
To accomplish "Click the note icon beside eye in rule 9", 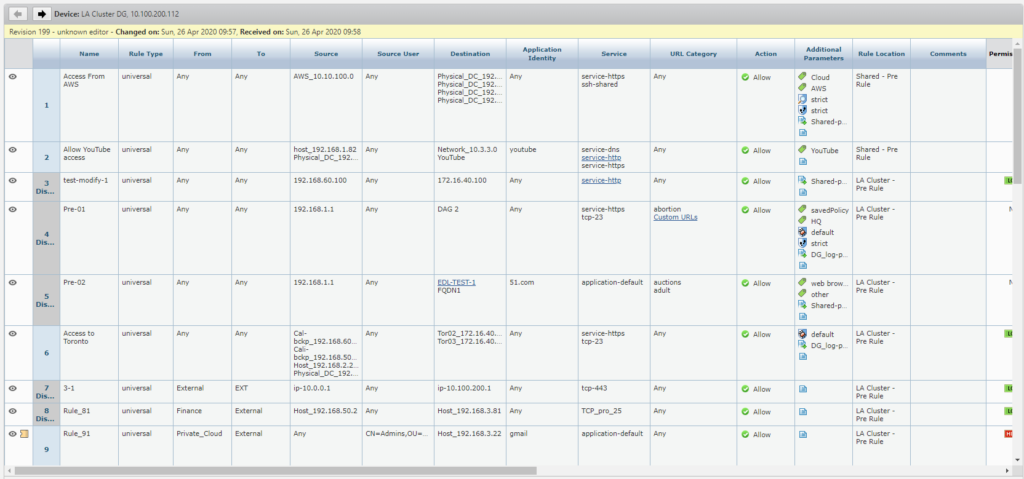I will click(23, 434).
